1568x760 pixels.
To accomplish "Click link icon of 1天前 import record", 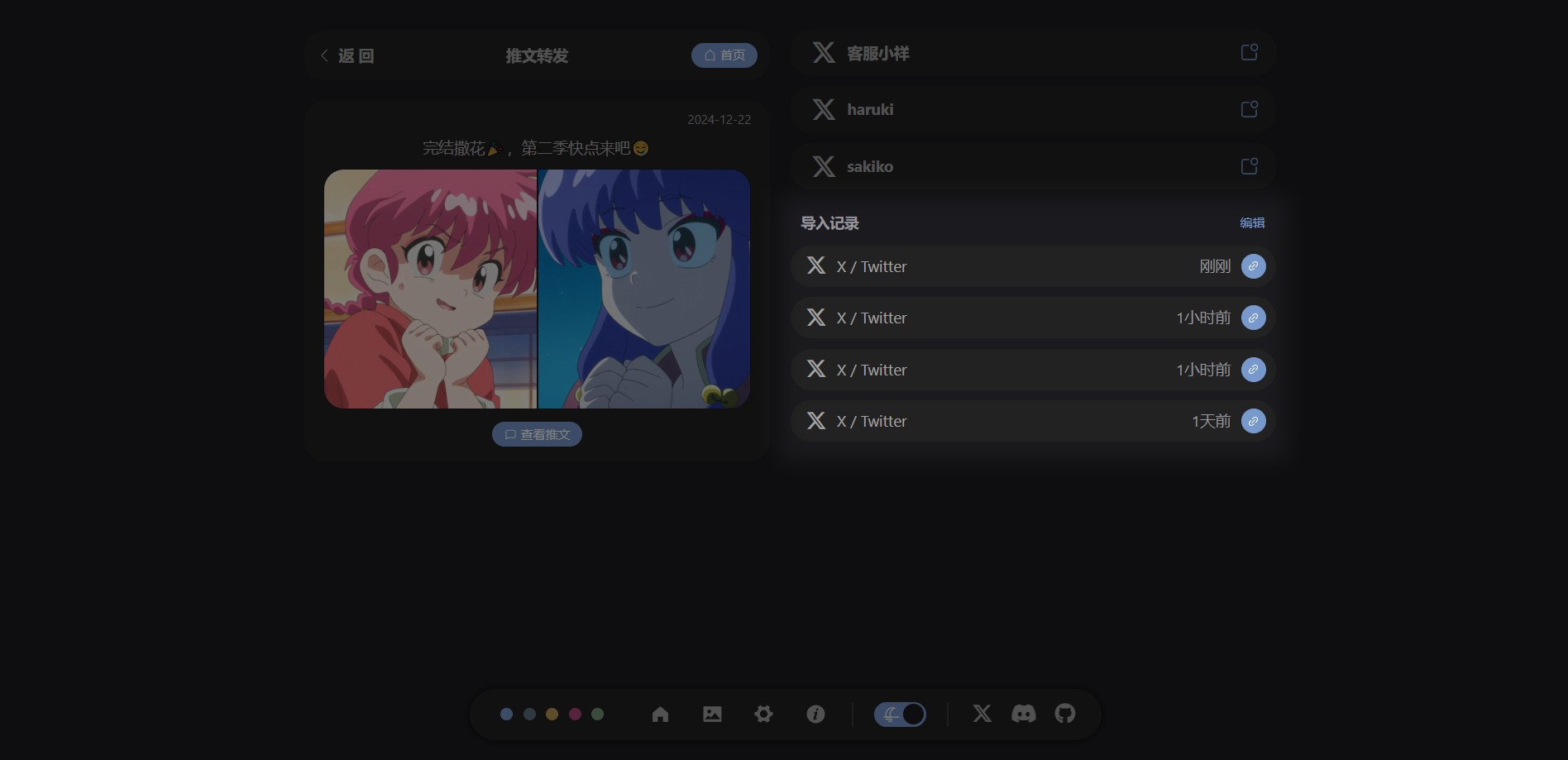I will [1253, 422].
